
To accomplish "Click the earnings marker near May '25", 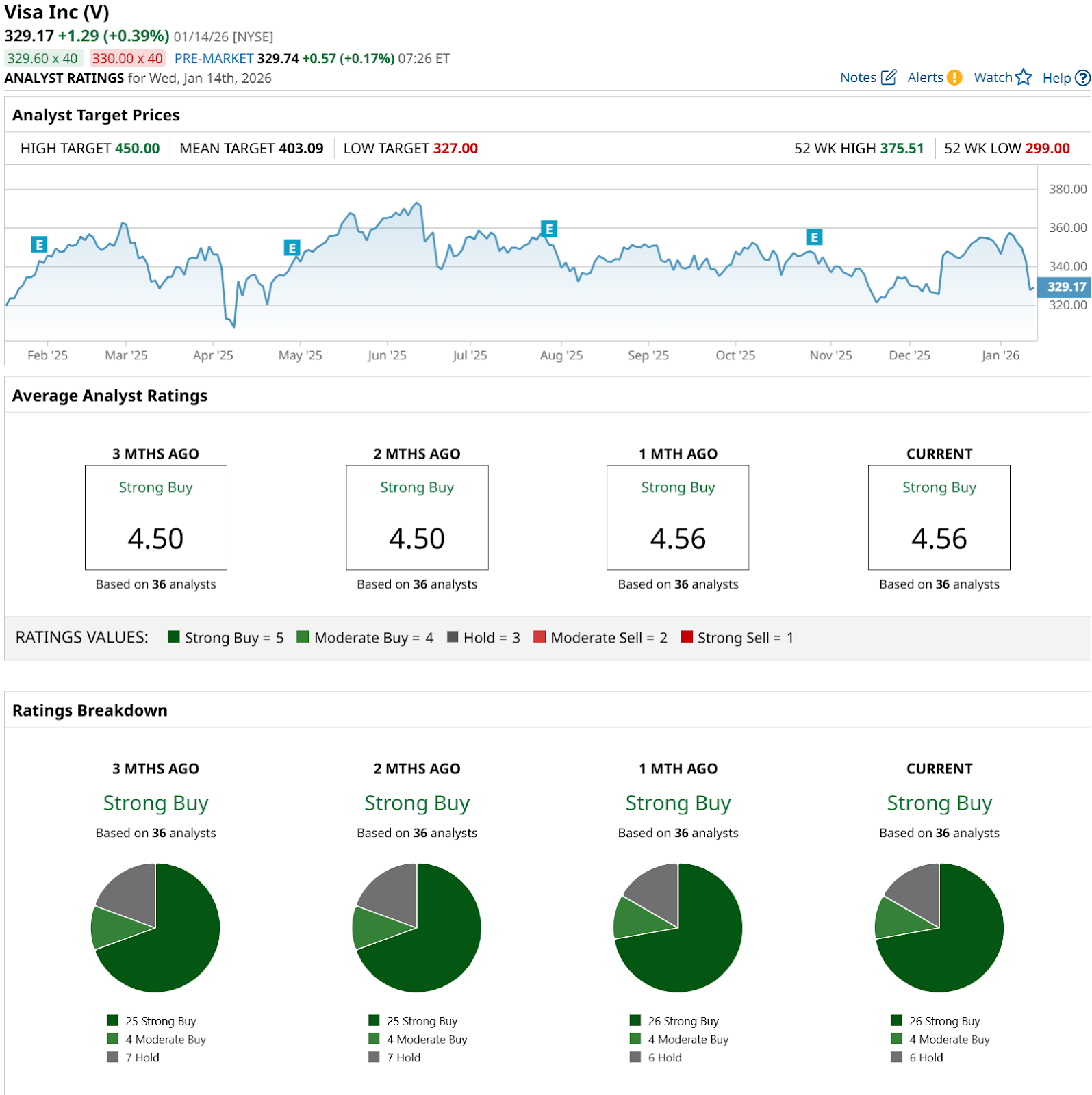I will click(x=292, y=248).
